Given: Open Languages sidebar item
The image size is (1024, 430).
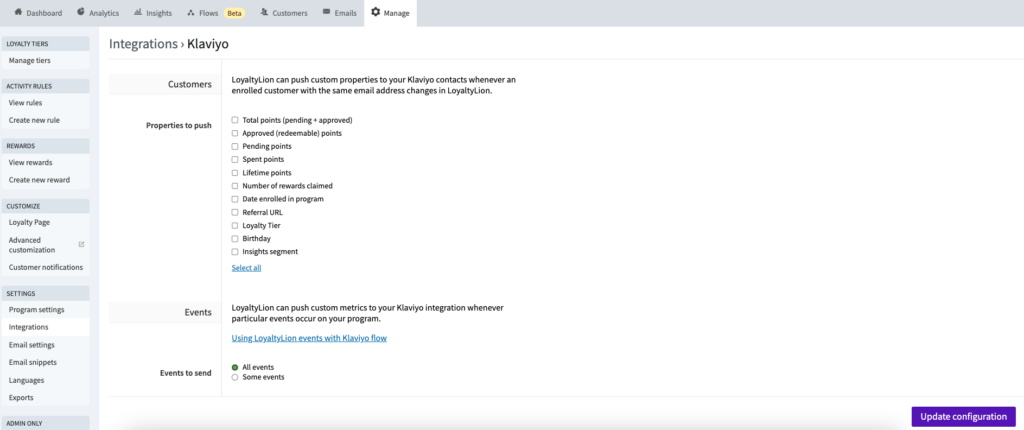Looking at the screenshot, I should (26, 380).
